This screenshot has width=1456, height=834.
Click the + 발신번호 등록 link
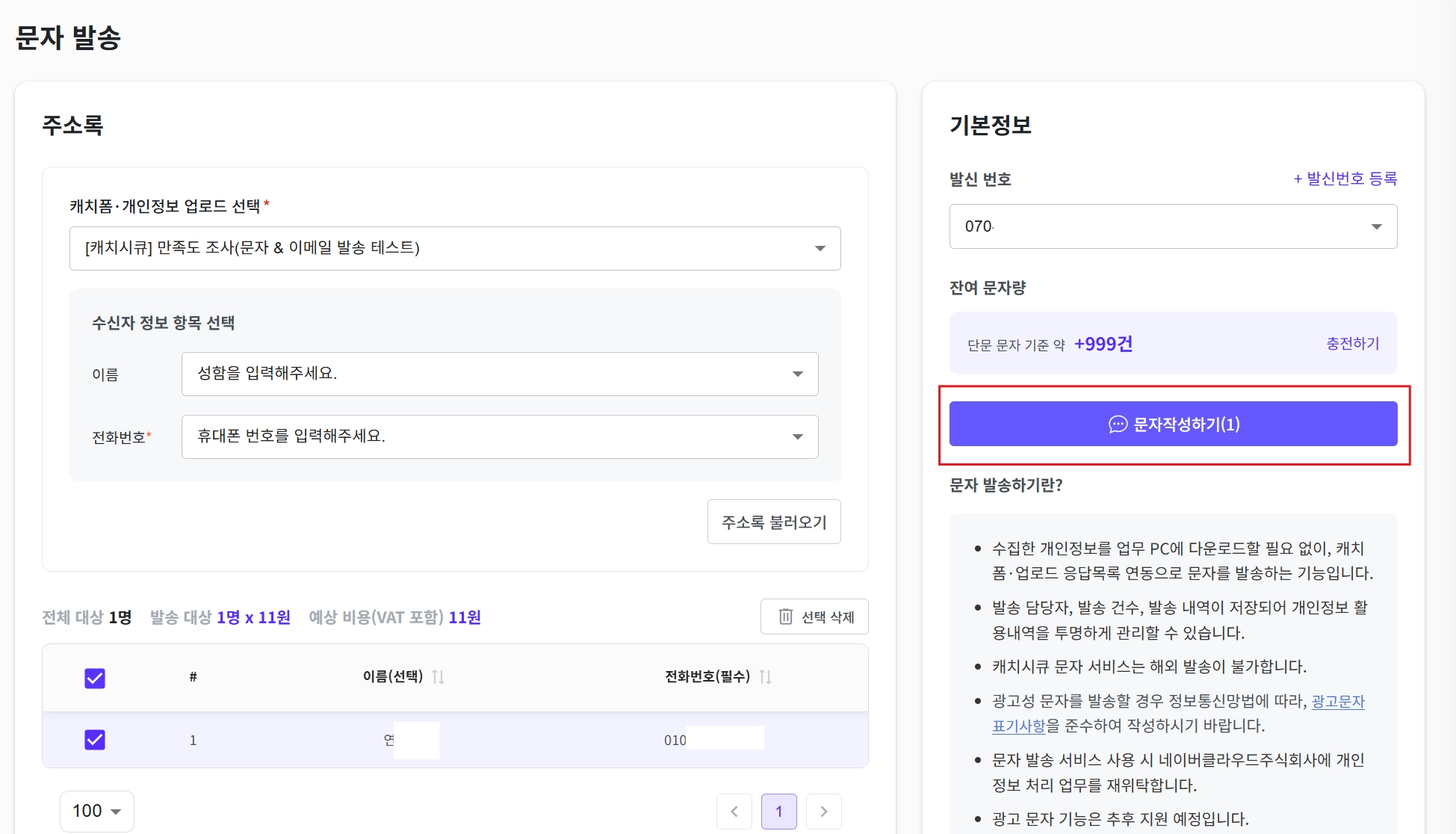(1345, 179)
